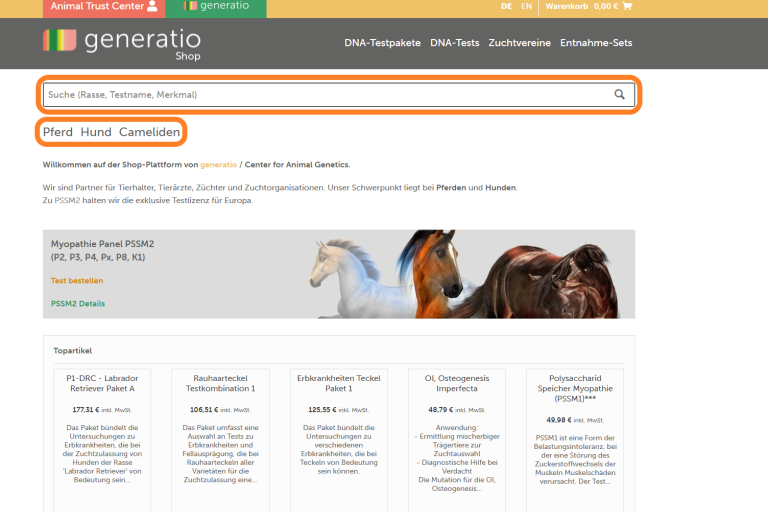Screen dimensions: 768x512
Task: Open Erbkrankheiten Teckel Paket 1 product
Action: [x=338, y=383]
